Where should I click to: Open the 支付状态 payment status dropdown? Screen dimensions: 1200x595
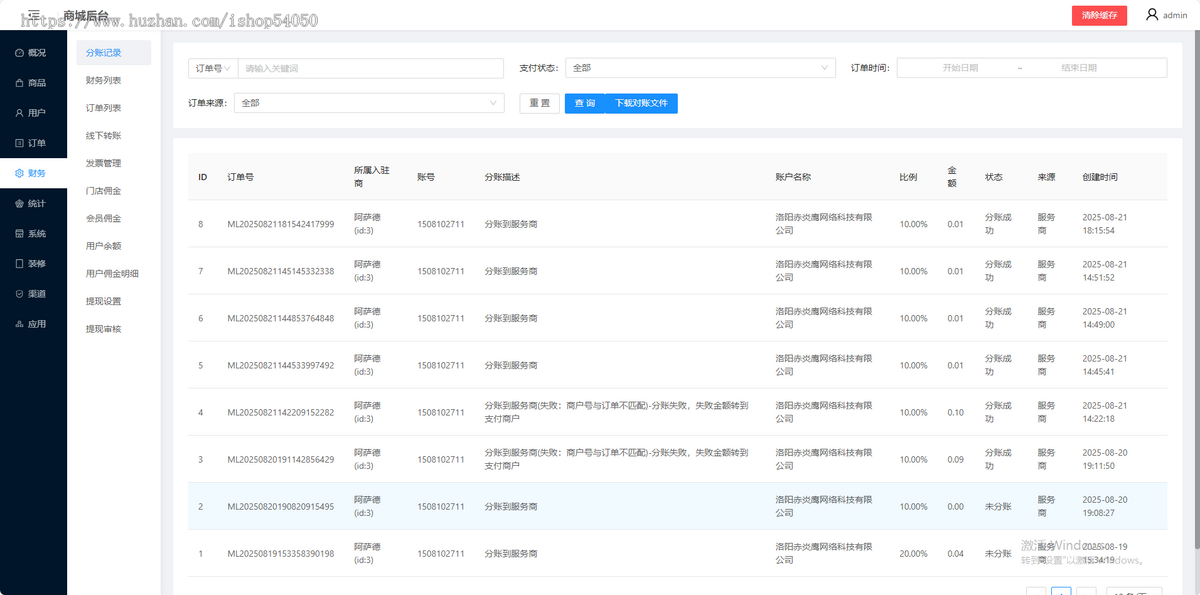pyautogui.click(x=700, y=67)
